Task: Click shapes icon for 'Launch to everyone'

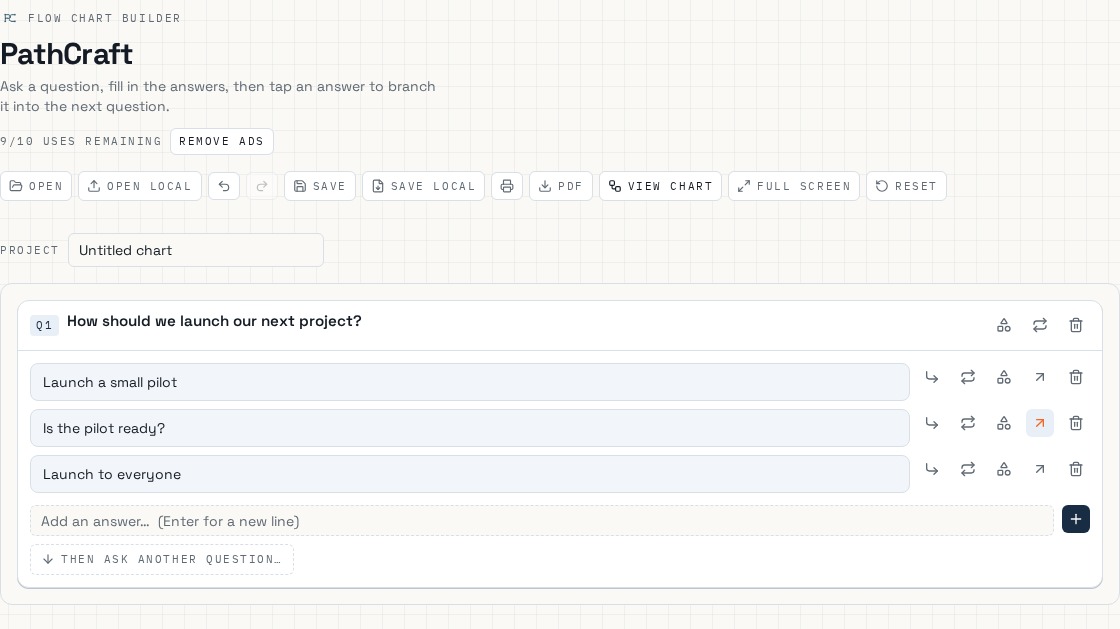Action: pyautogui.click(x=1004, y=469)
